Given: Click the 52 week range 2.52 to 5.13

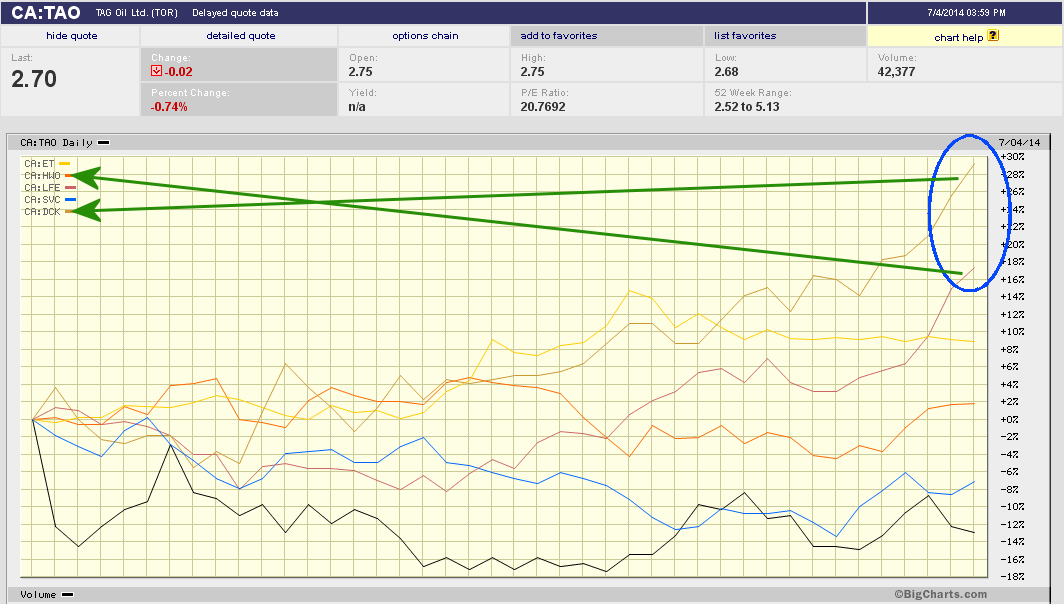Looking at the screenshot, I should click(746, 107).
